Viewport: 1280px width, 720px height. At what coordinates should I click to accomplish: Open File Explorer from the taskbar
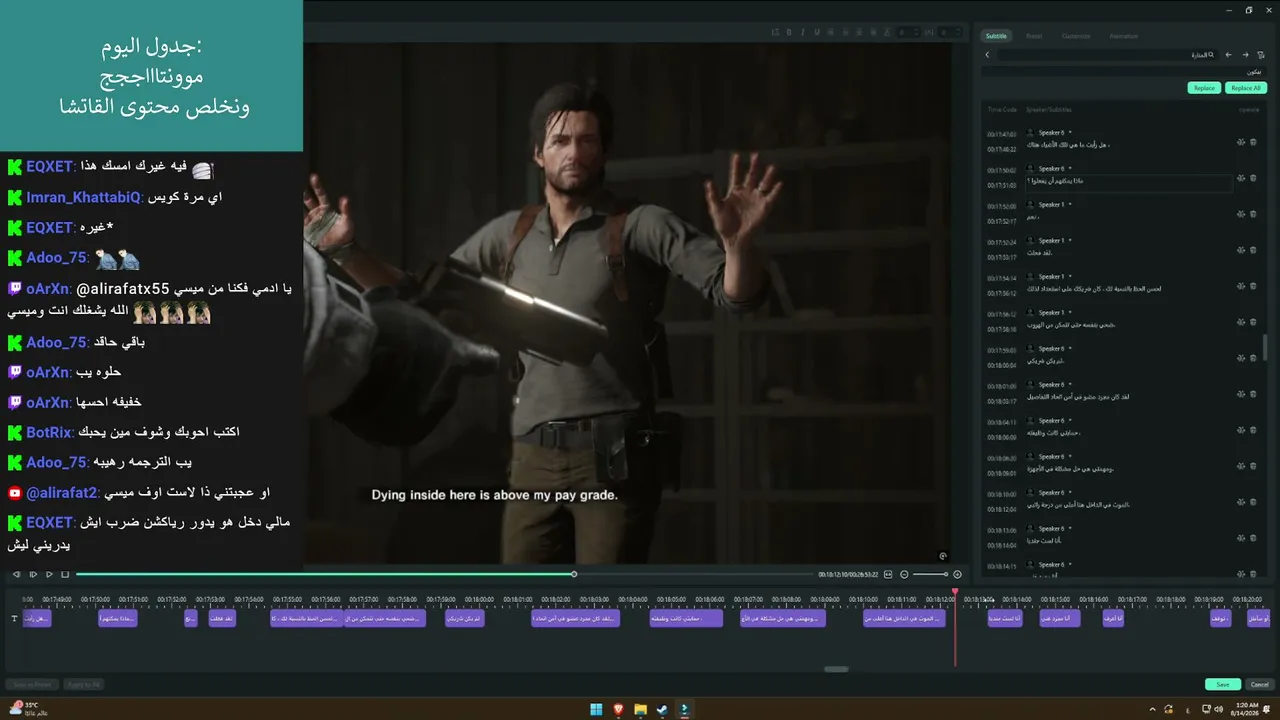coord(640,709)
